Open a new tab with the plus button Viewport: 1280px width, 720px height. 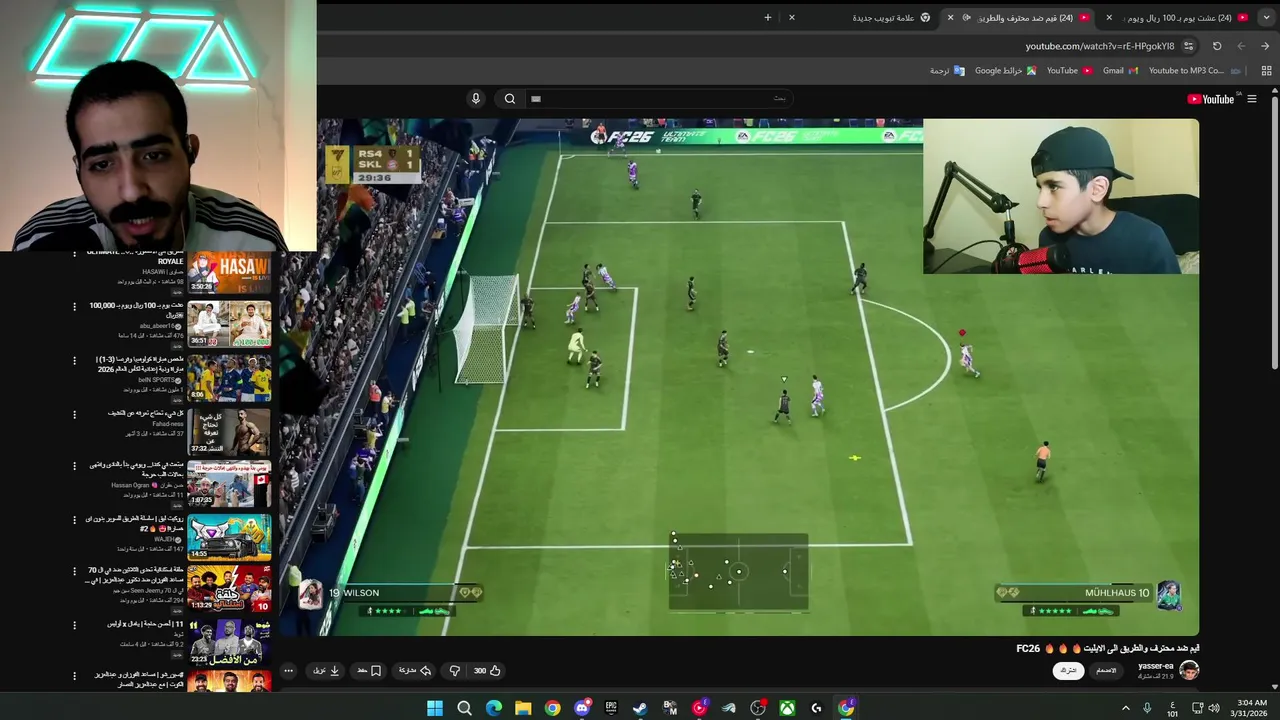click(768, 17)
